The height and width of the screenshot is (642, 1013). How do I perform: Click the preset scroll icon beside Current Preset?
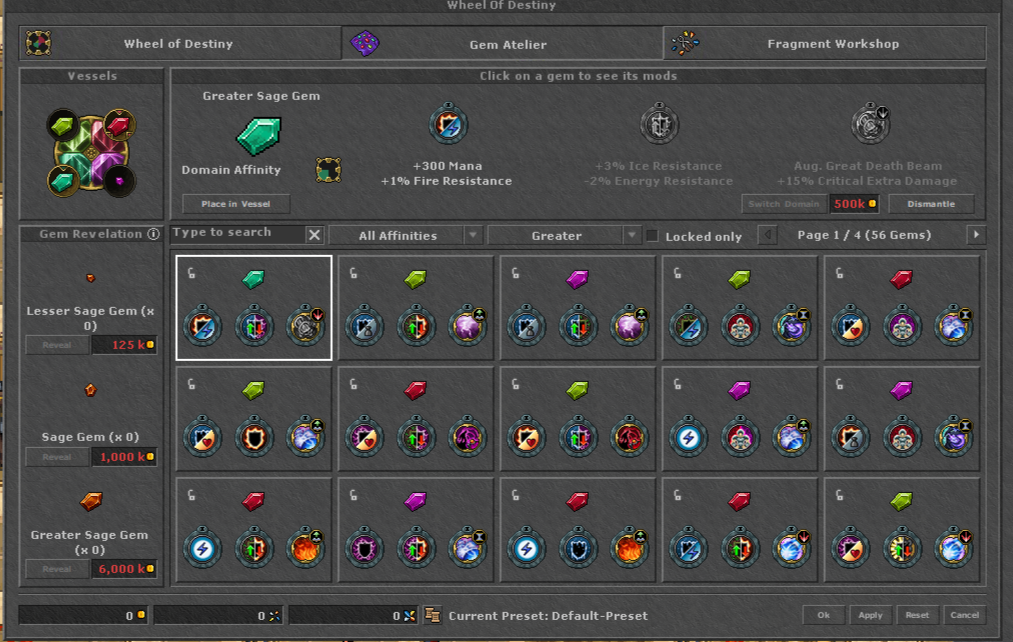tap(433, 615)
